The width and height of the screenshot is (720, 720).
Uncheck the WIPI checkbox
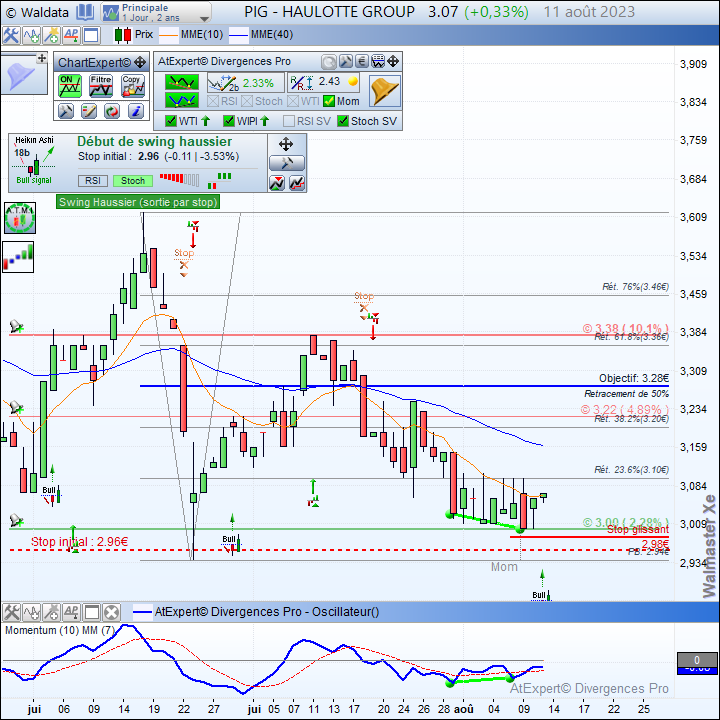point(229,121)
